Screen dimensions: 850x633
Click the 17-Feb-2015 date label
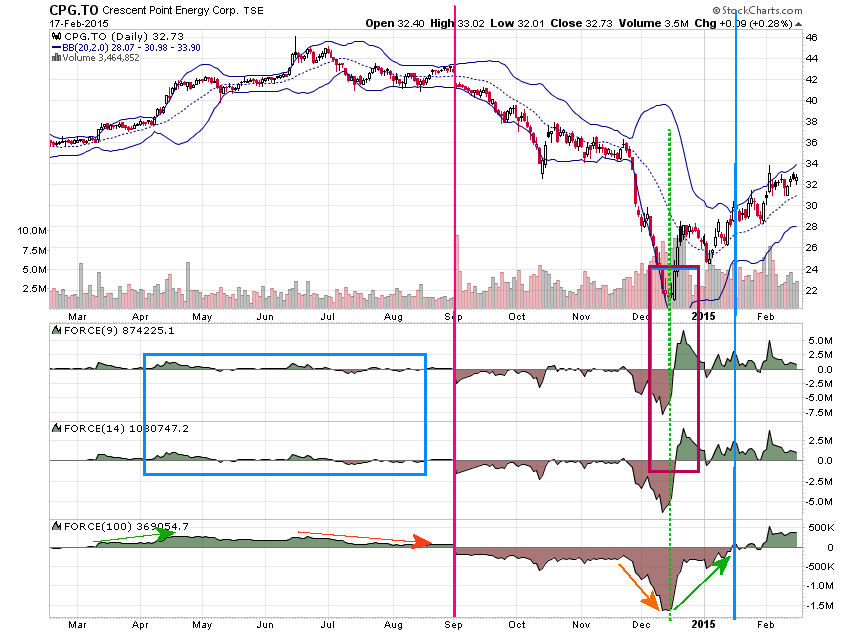[x=79, y=24]
